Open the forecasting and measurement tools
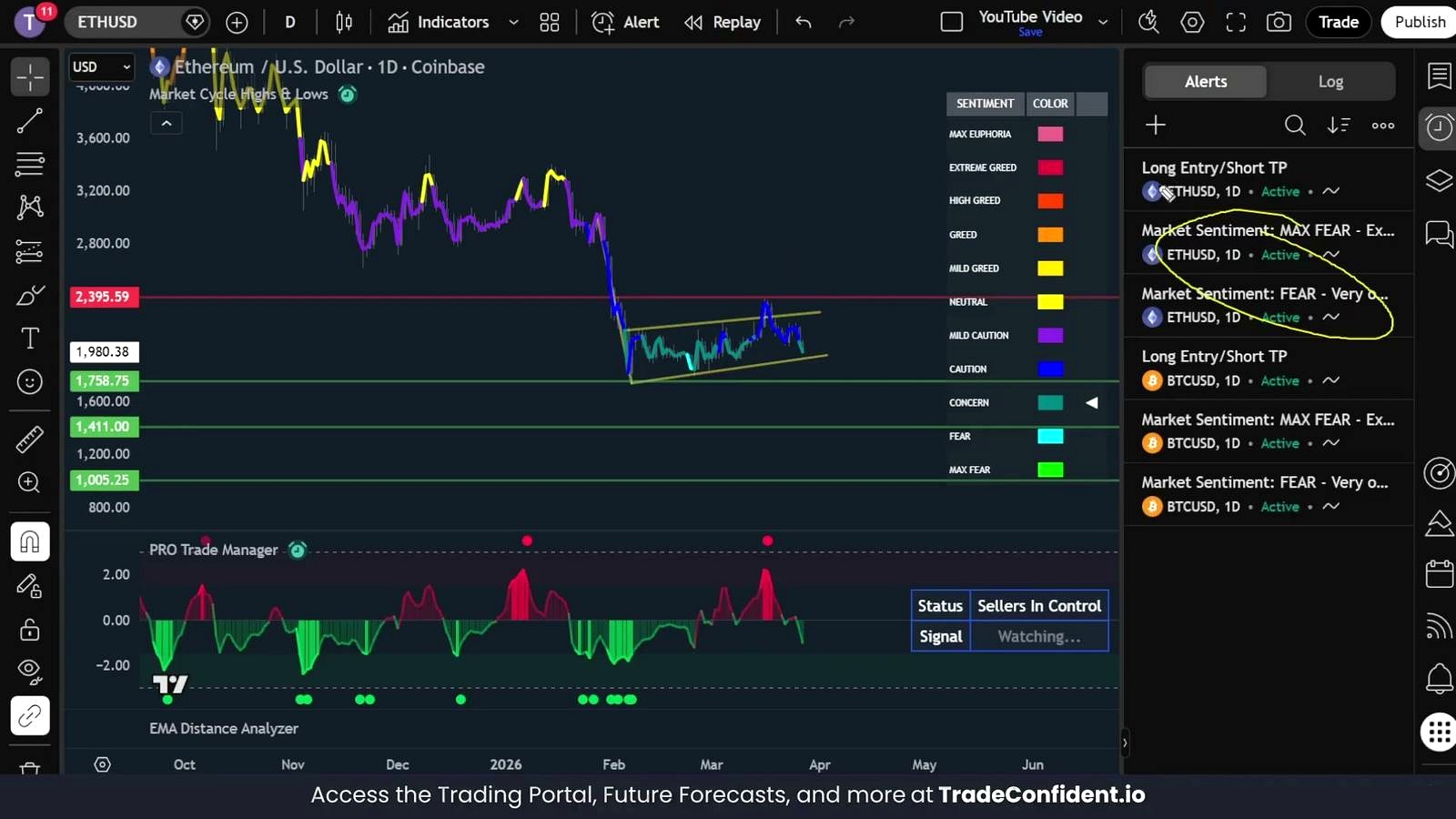Viewport: 1456px width, 819px height. click(x=30, y=251)
